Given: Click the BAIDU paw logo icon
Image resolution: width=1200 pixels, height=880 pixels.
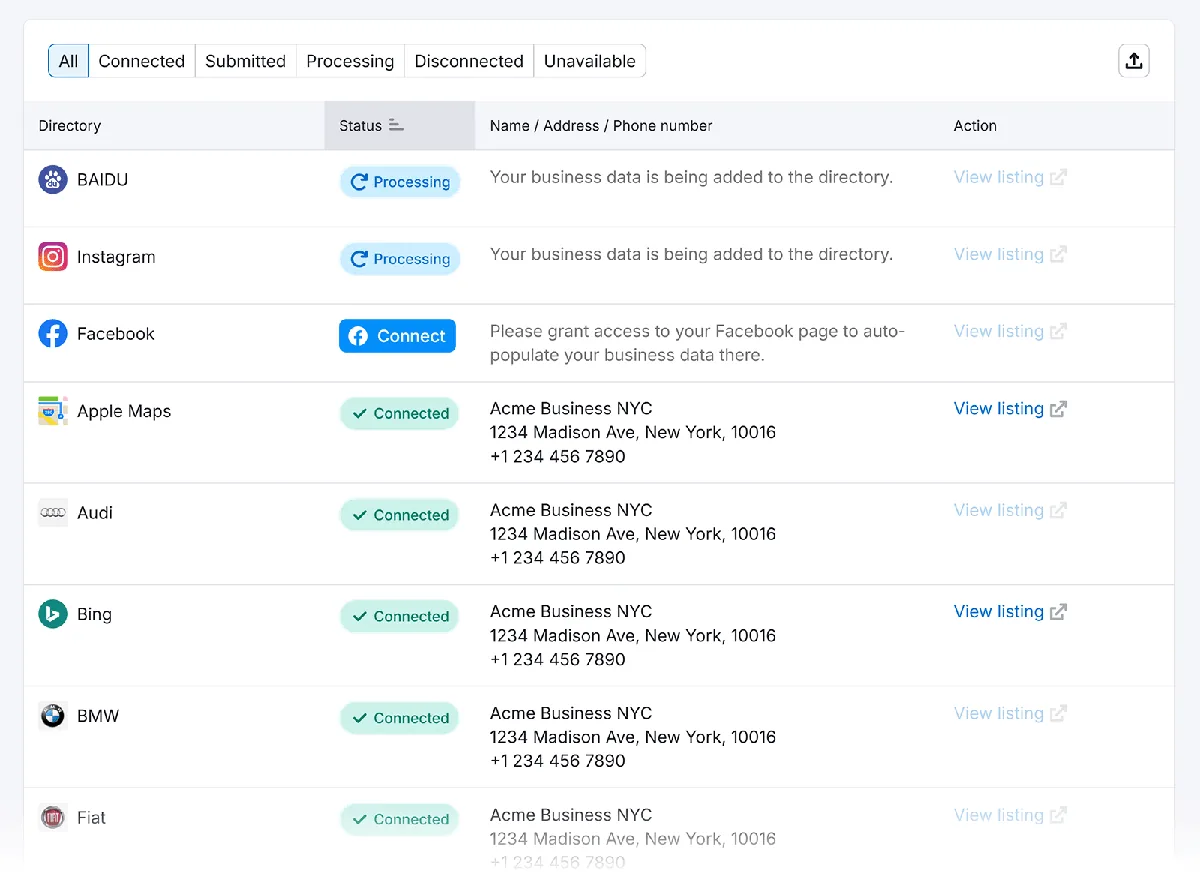Looking at the screenshot, I should [x=53, y=180].
